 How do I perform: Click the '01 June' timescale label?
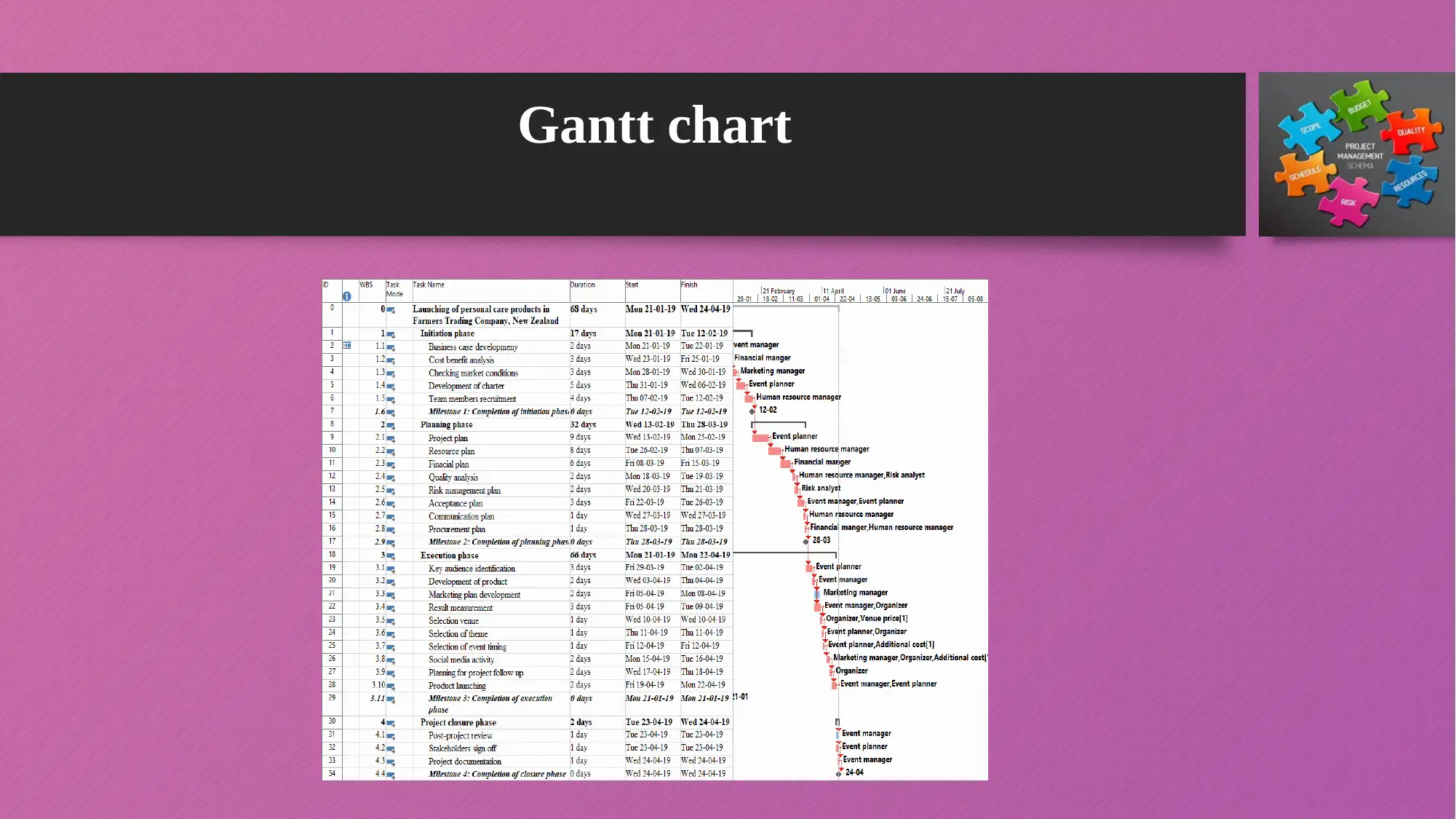click(896, 291)
